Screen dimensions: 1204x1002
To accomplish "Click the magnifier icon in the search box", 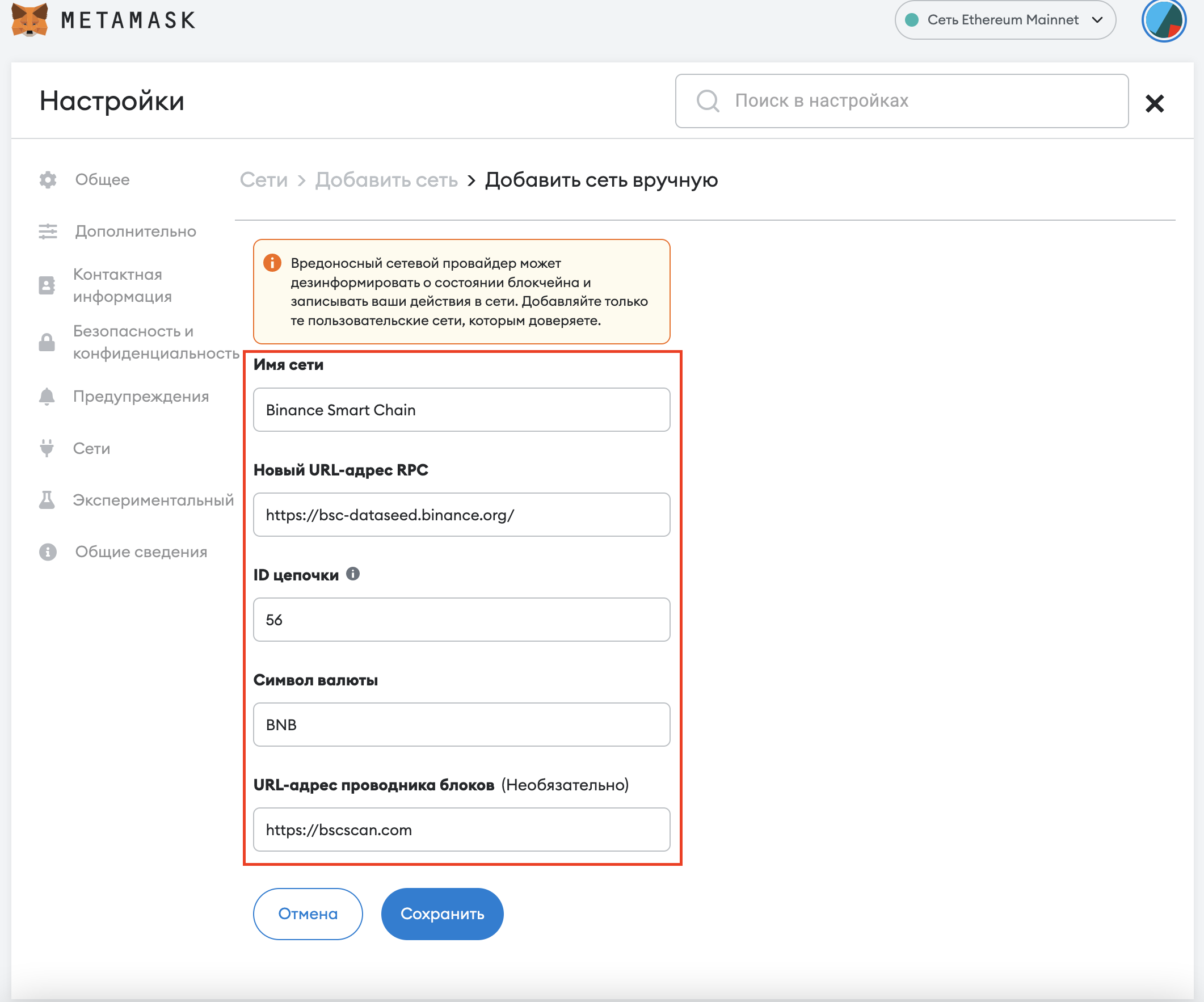I will pyautogui.click(x=708, y=100).
